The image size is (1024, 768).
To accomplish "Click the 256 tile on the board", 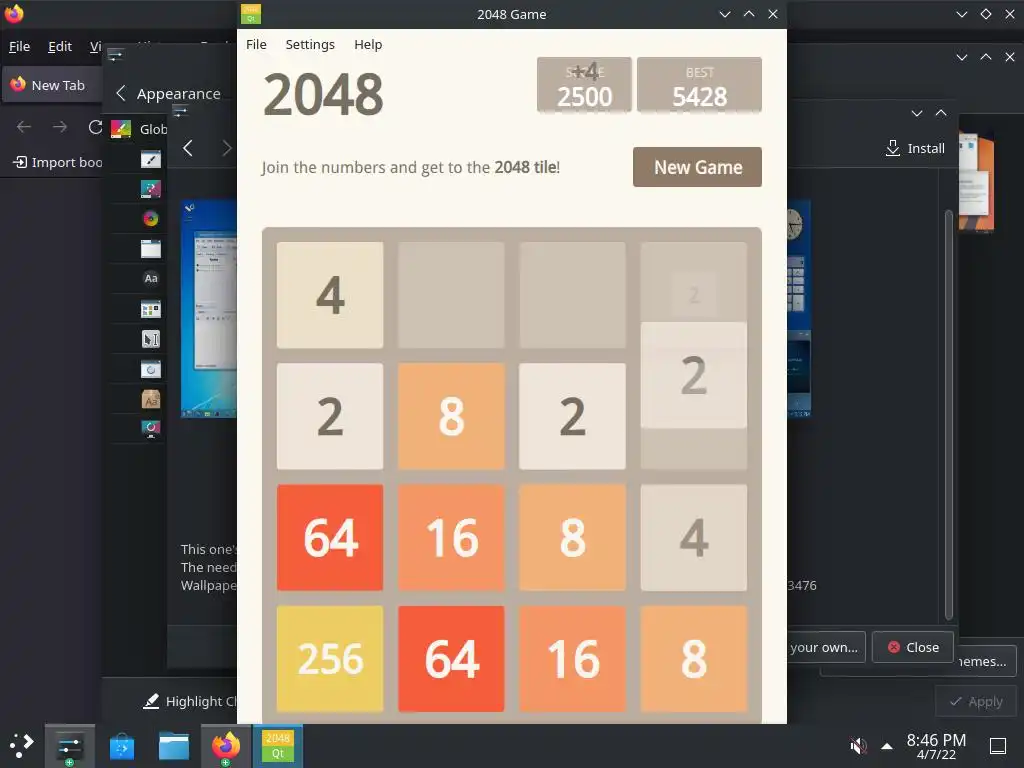I will 330,658.
